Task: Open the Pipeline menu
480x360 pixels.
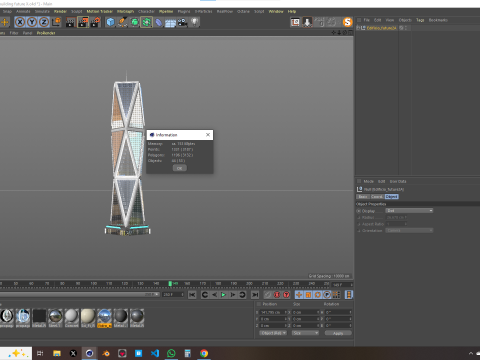Action: click(166, 11)
